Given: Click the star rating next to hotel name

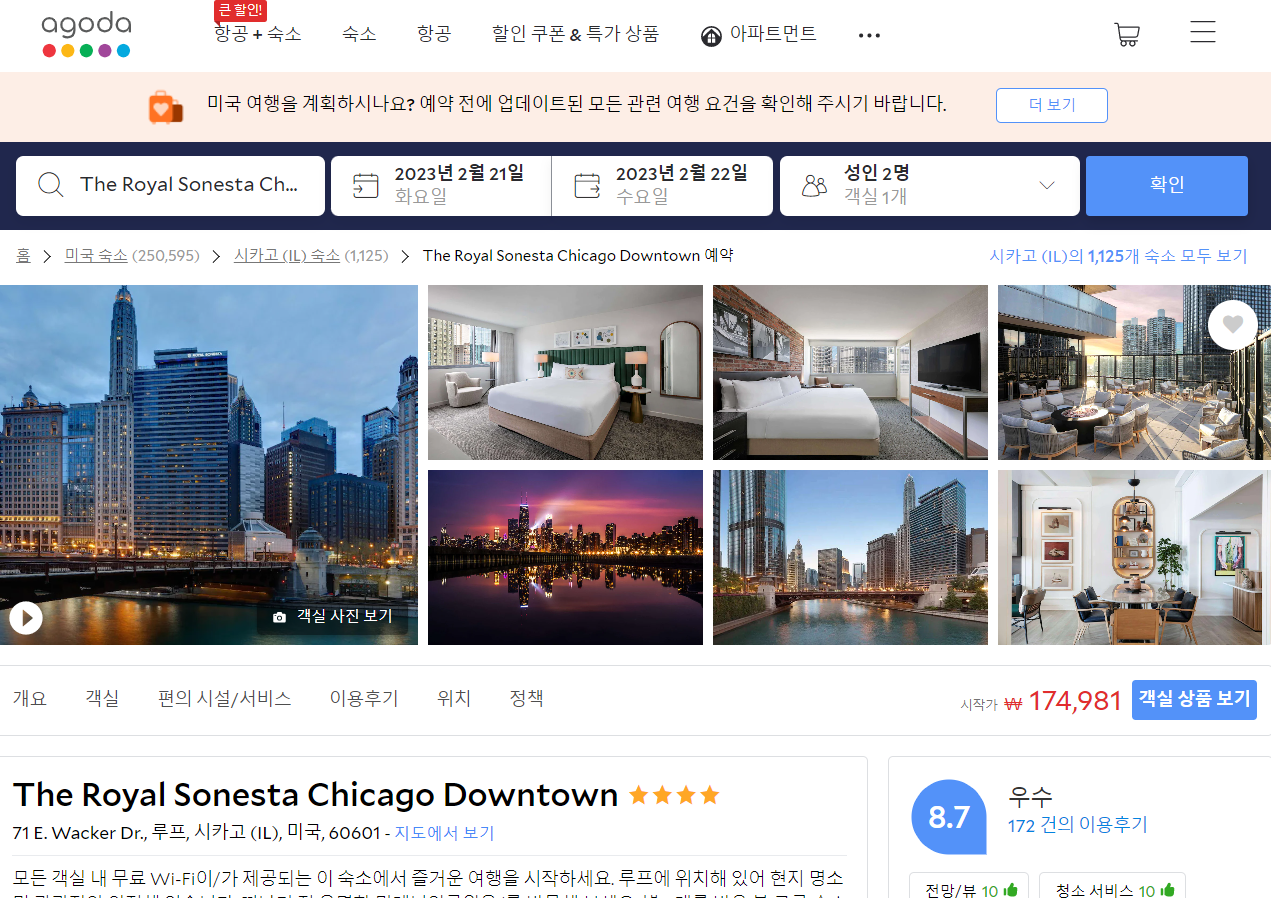Looking at the screenshot, I should click(674, 796).
